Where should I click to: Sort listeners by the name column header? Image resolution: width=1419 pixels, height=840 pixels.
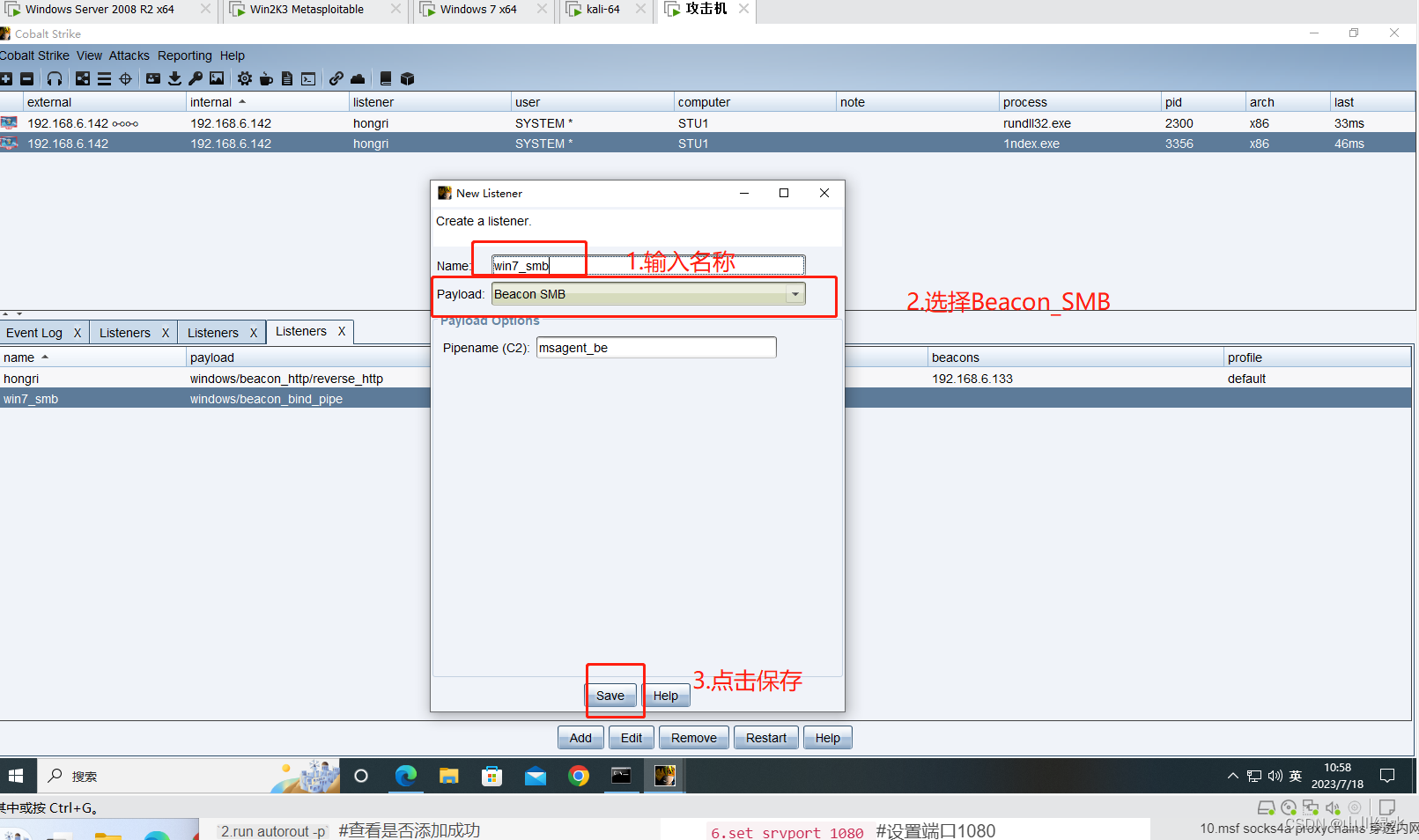tap(92, 357)
